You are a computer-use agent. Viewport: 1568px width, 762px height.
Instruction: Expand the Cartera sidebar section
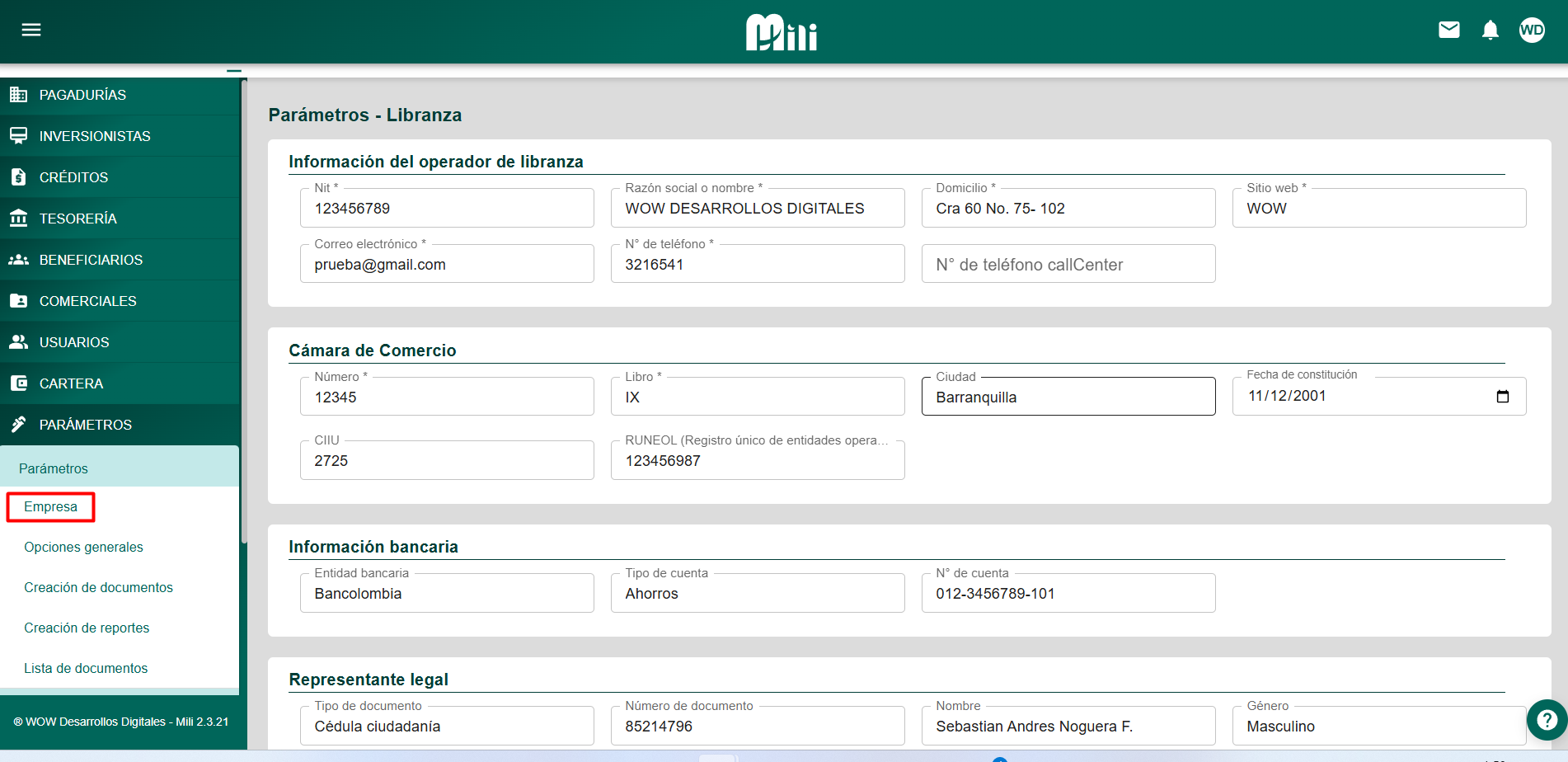coord(72,383)
